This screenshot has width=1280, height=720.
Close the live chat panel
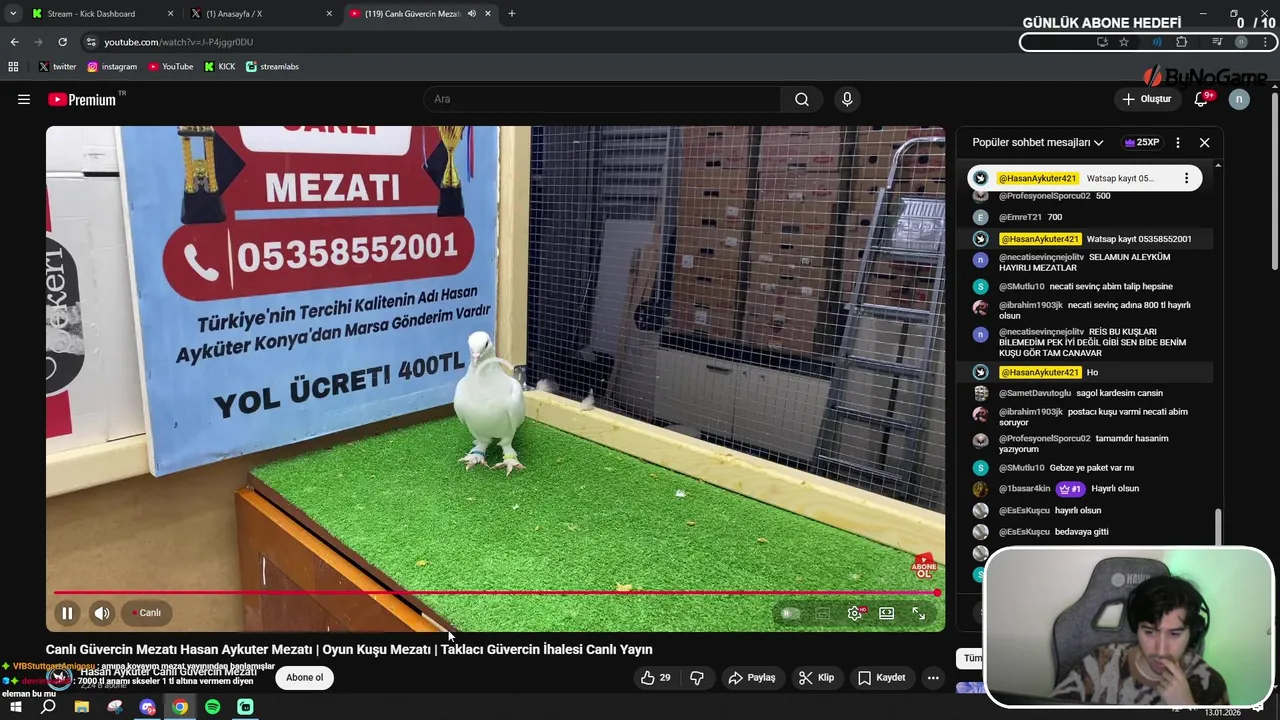coord(1204,143)
